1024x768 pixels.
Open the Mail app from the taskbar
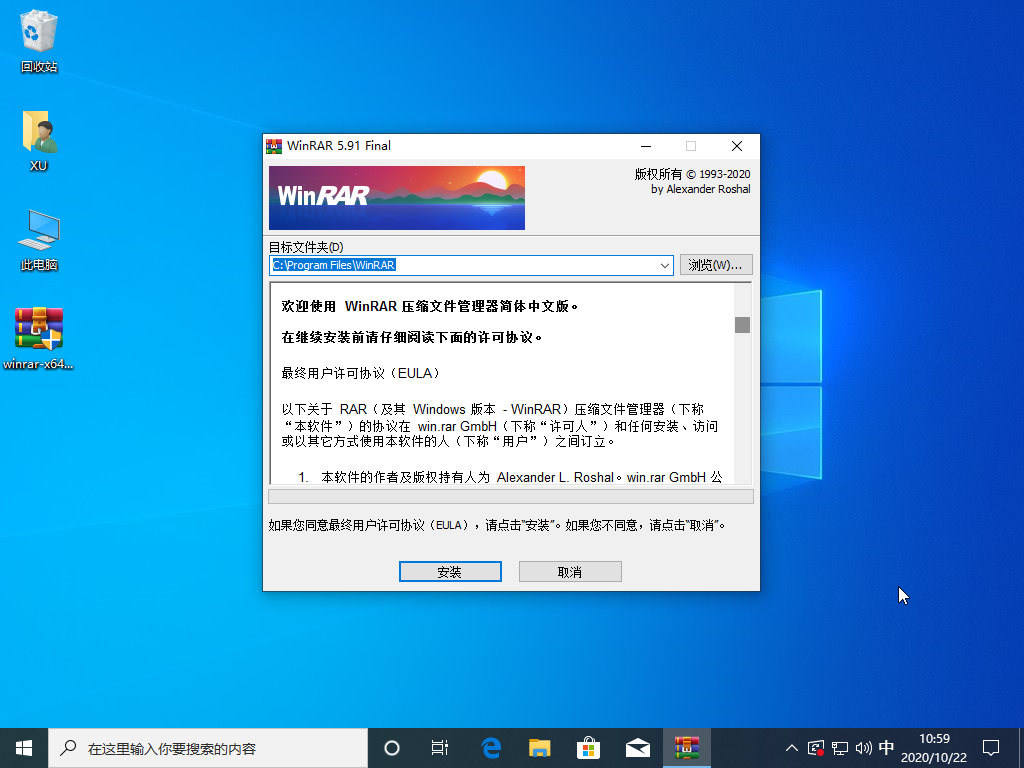[x=637, y=747]
